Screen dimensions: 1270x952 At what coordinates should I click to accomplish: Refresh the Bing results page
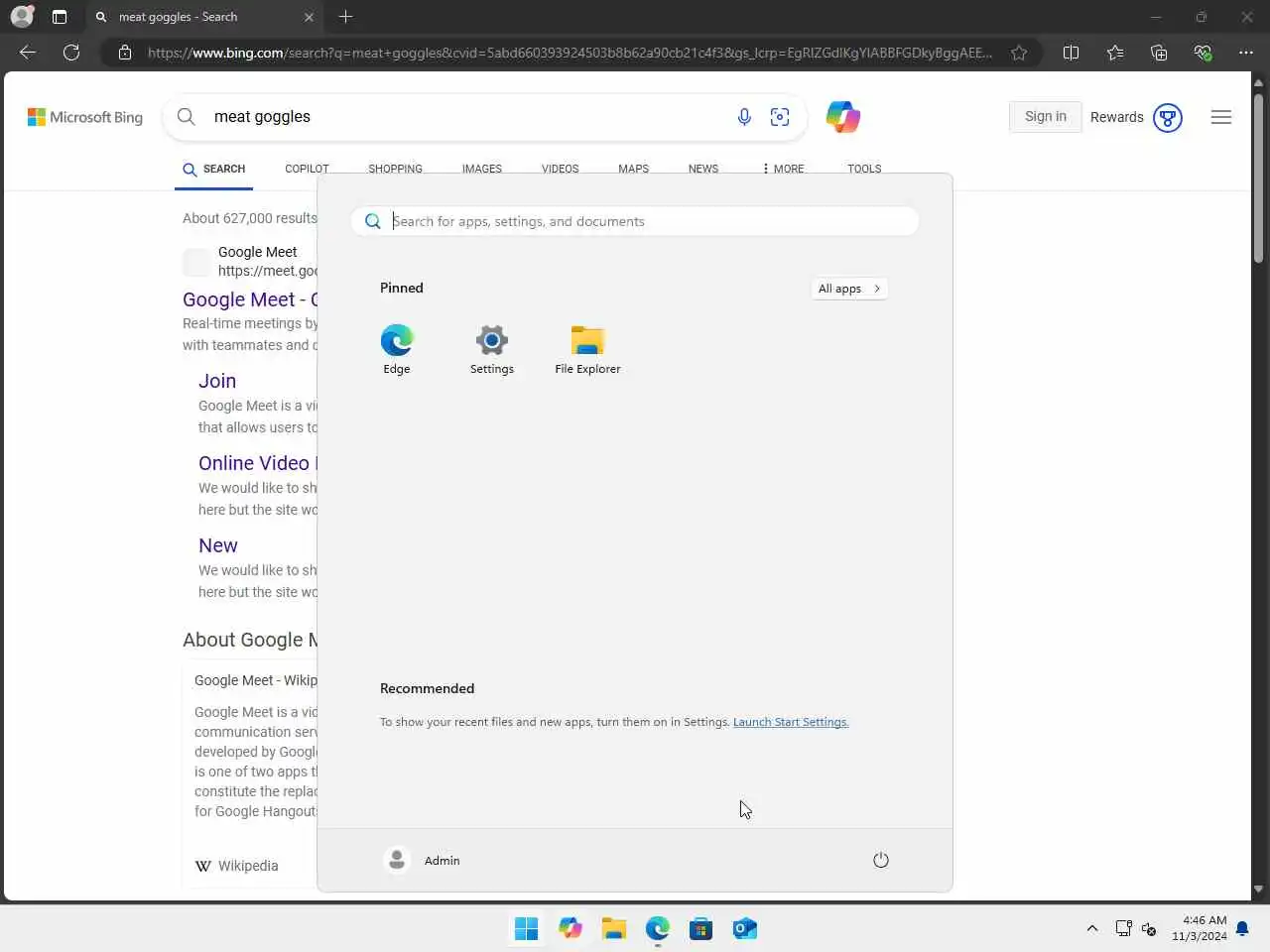click(71, 53)
